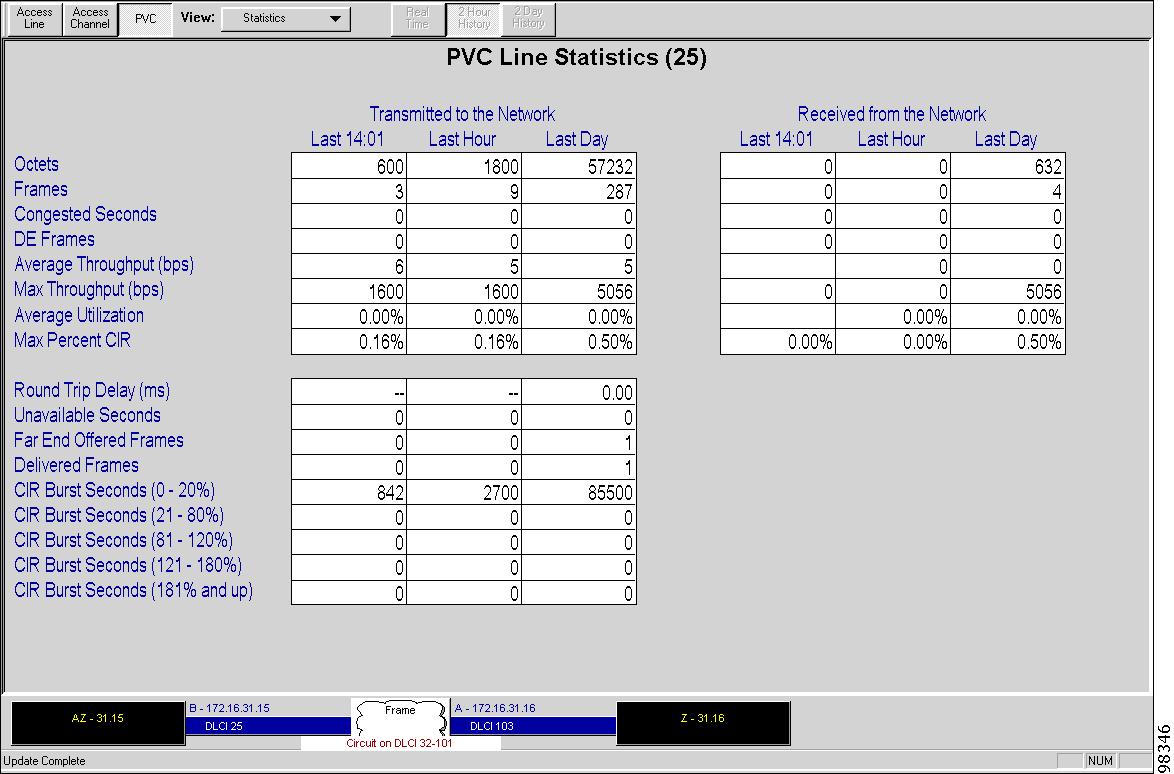Select the Z - 31.16 endpoint node
1174x774 pixels.
pyautogui.click(x=703, y=722)
